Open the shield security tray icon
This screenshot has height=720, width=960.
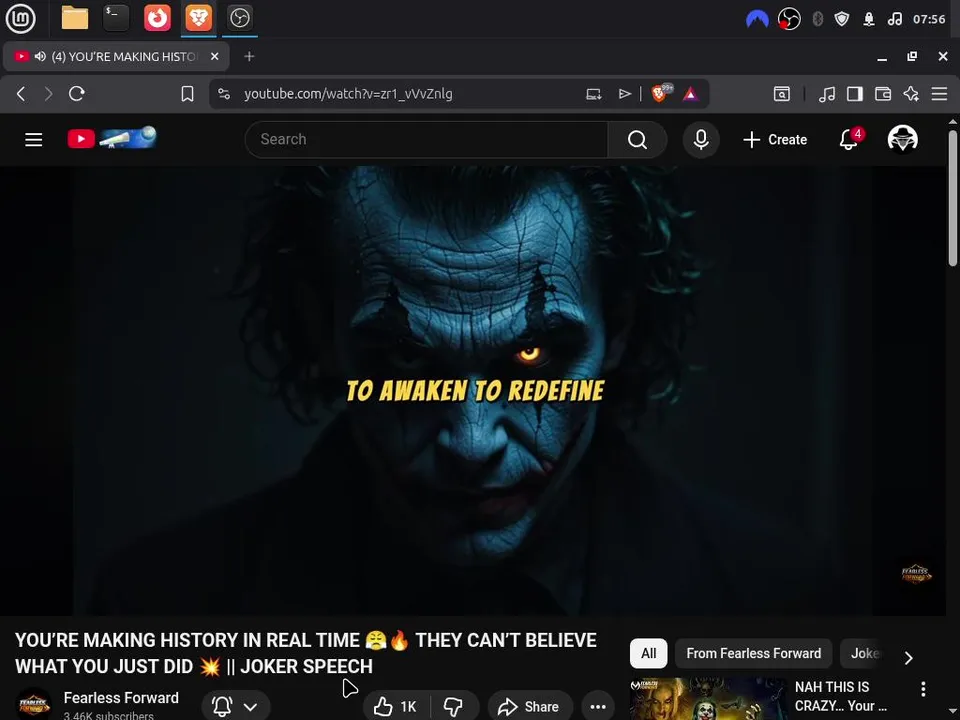[x=842, y=19]
